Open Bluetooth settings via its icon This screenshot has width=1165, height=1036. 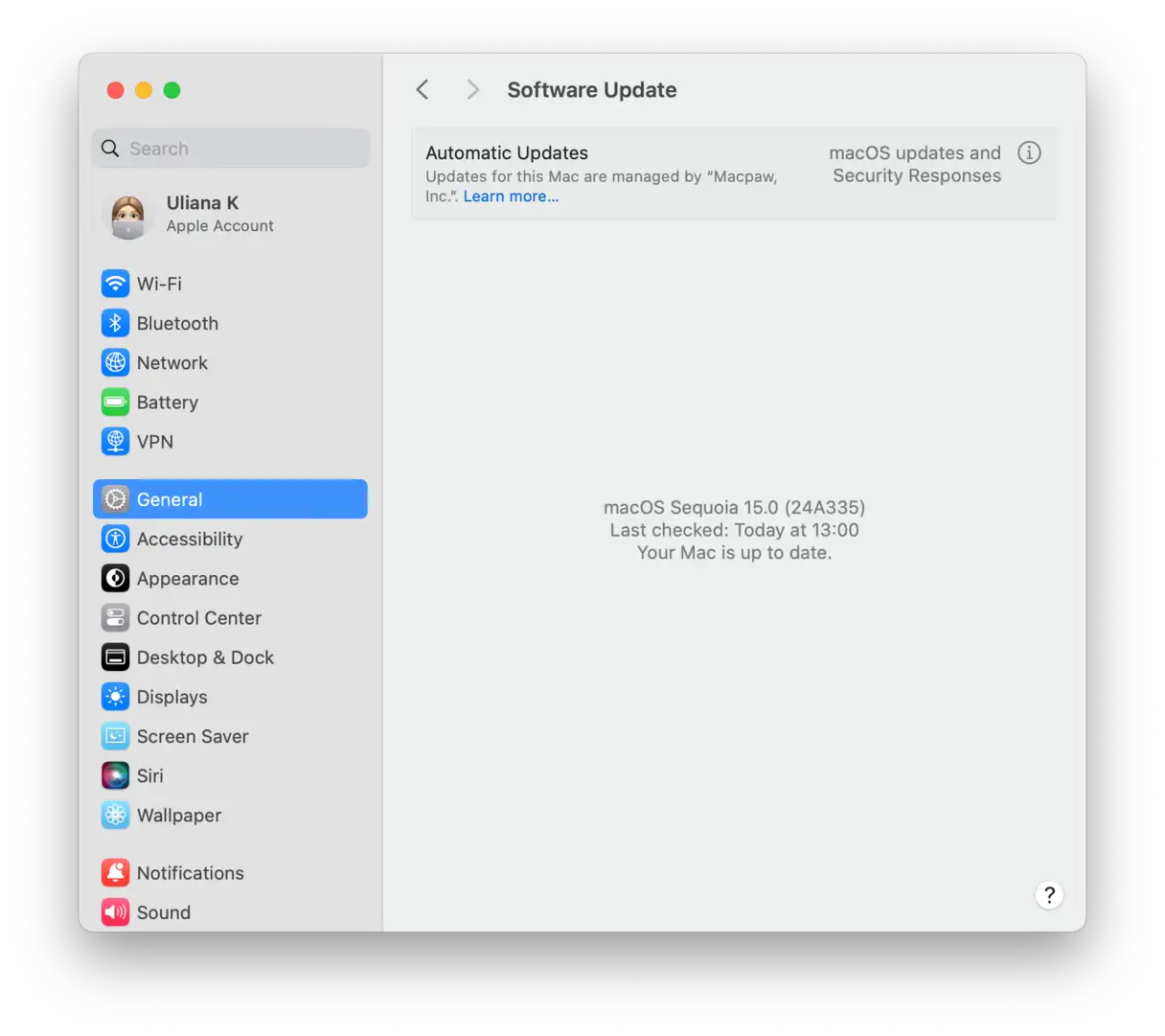[x=115, y=323]
